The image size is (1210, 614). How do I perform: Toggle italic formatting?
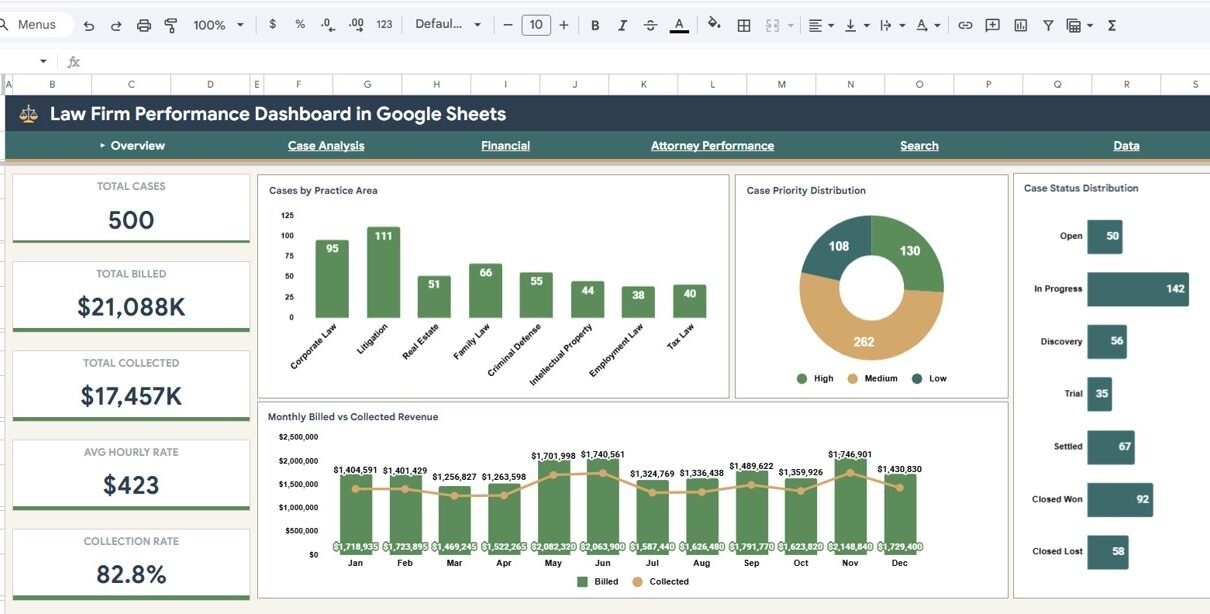click(x=623, y=25)
